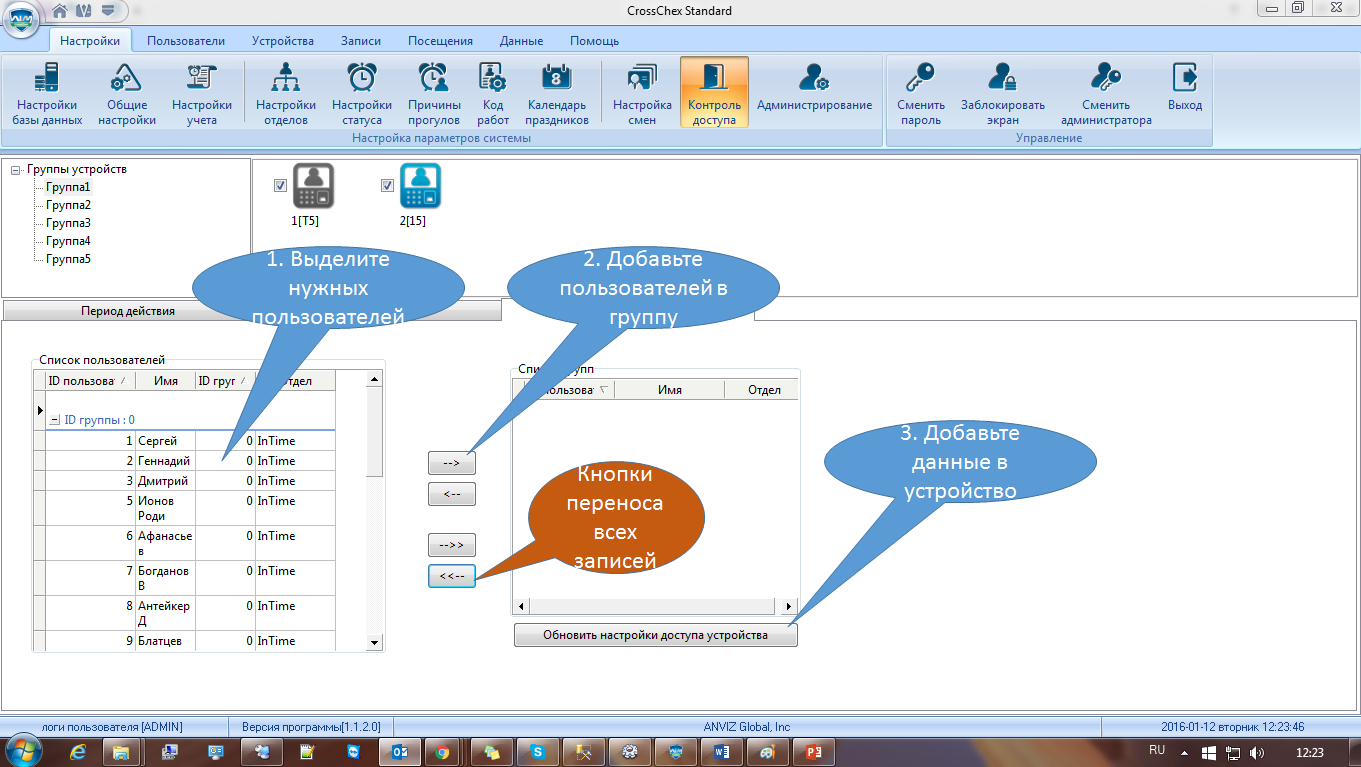Viewport: 1361px width, 767px height.
Task: Open Настройка смен icon
Action: [x=642, y=78]
